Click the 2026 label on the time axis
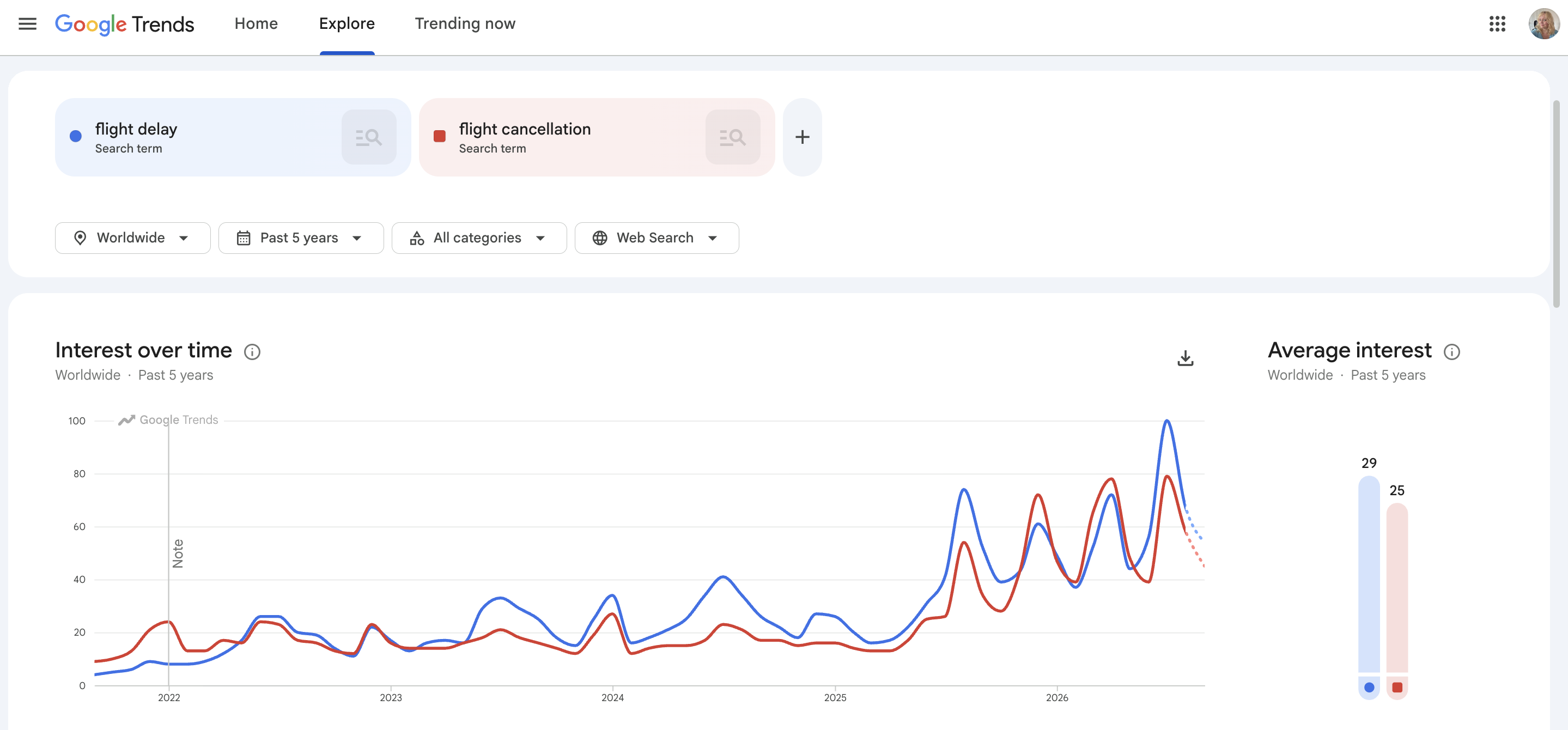The image size is (1568, 730). click(x=1057, y=698)
